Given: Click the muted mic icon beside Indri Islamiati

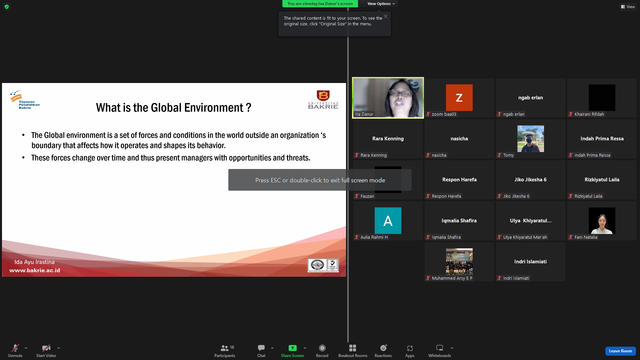Looking at the screenshot, I should coord(499,278).
